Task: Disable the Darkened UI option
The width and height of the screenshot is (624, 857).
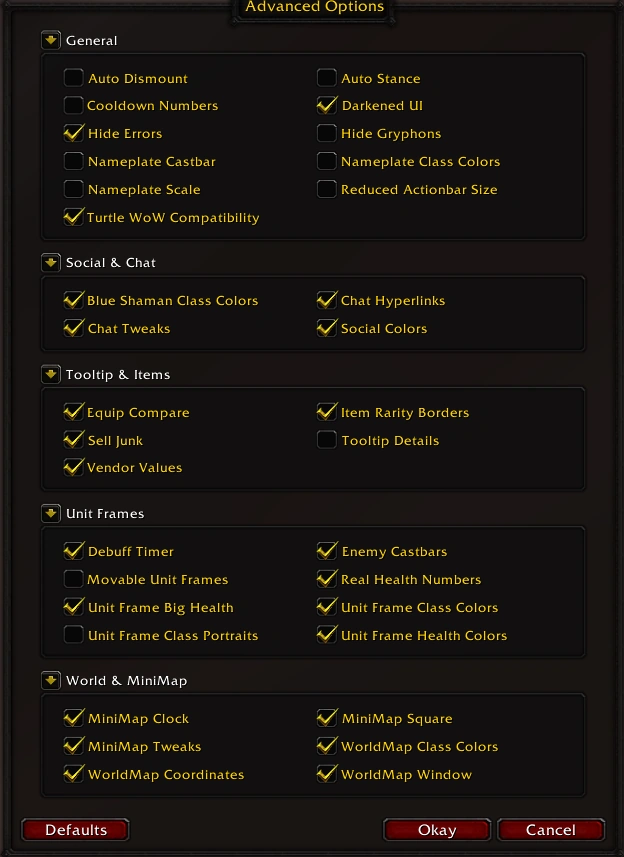Action: point(327,105)
